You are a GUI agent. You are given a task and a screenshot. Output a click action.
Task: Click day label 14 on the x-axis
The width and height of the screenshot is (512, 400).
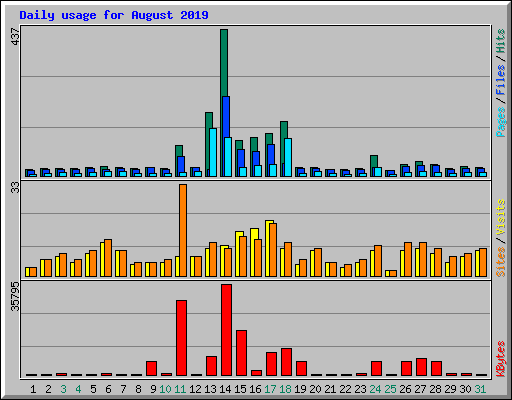[225, 389]
